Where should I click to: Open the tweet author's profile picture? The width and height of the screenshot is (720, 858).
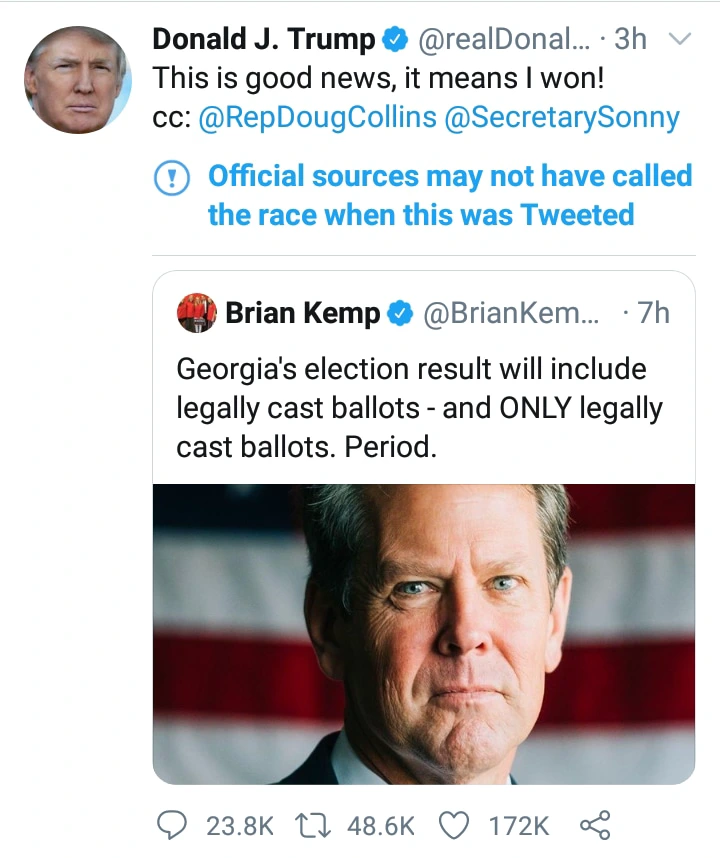(78, 80)
